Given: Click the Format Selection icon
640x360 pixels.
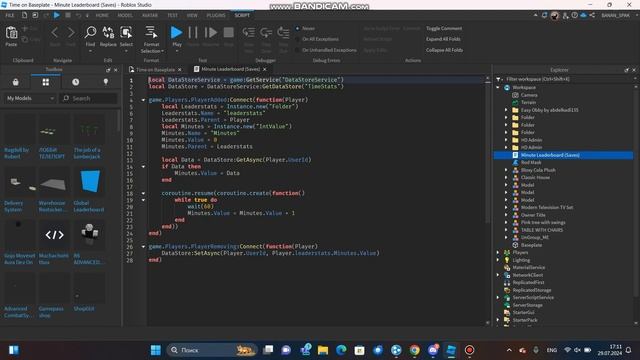Looking at the screenshot, I should click(151, 33).
